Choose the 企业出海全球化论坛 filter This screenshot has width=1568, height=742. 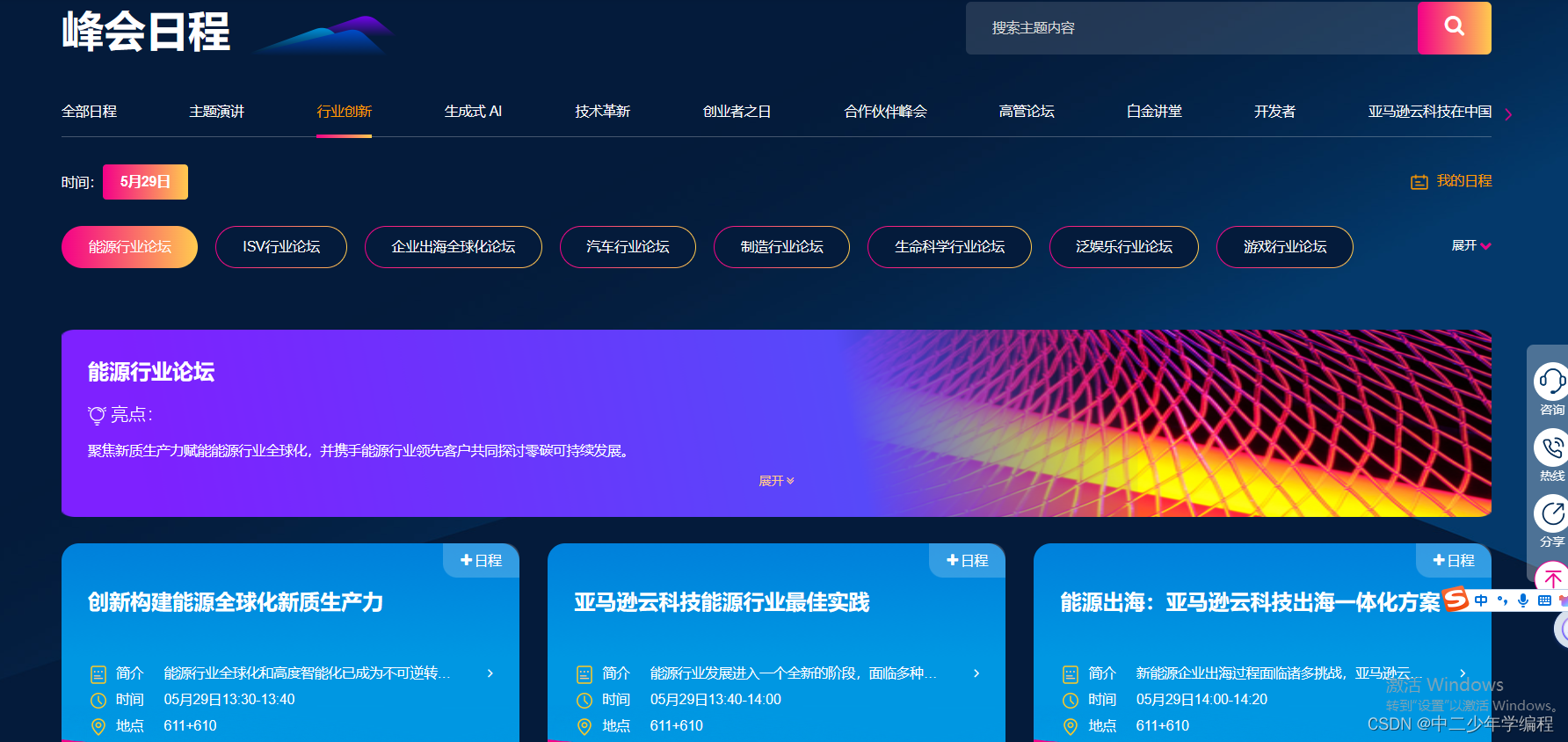point(454,247)
